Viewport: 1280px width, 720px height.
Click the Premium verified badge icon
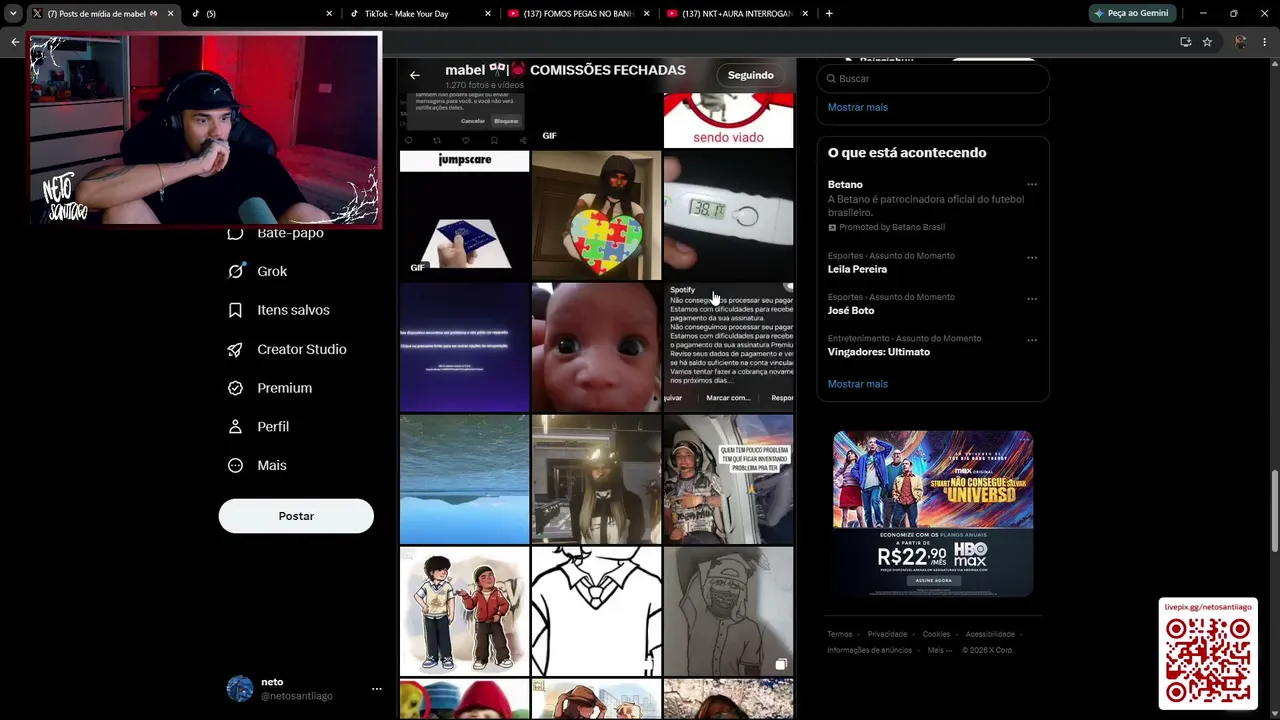coord(235,388)
